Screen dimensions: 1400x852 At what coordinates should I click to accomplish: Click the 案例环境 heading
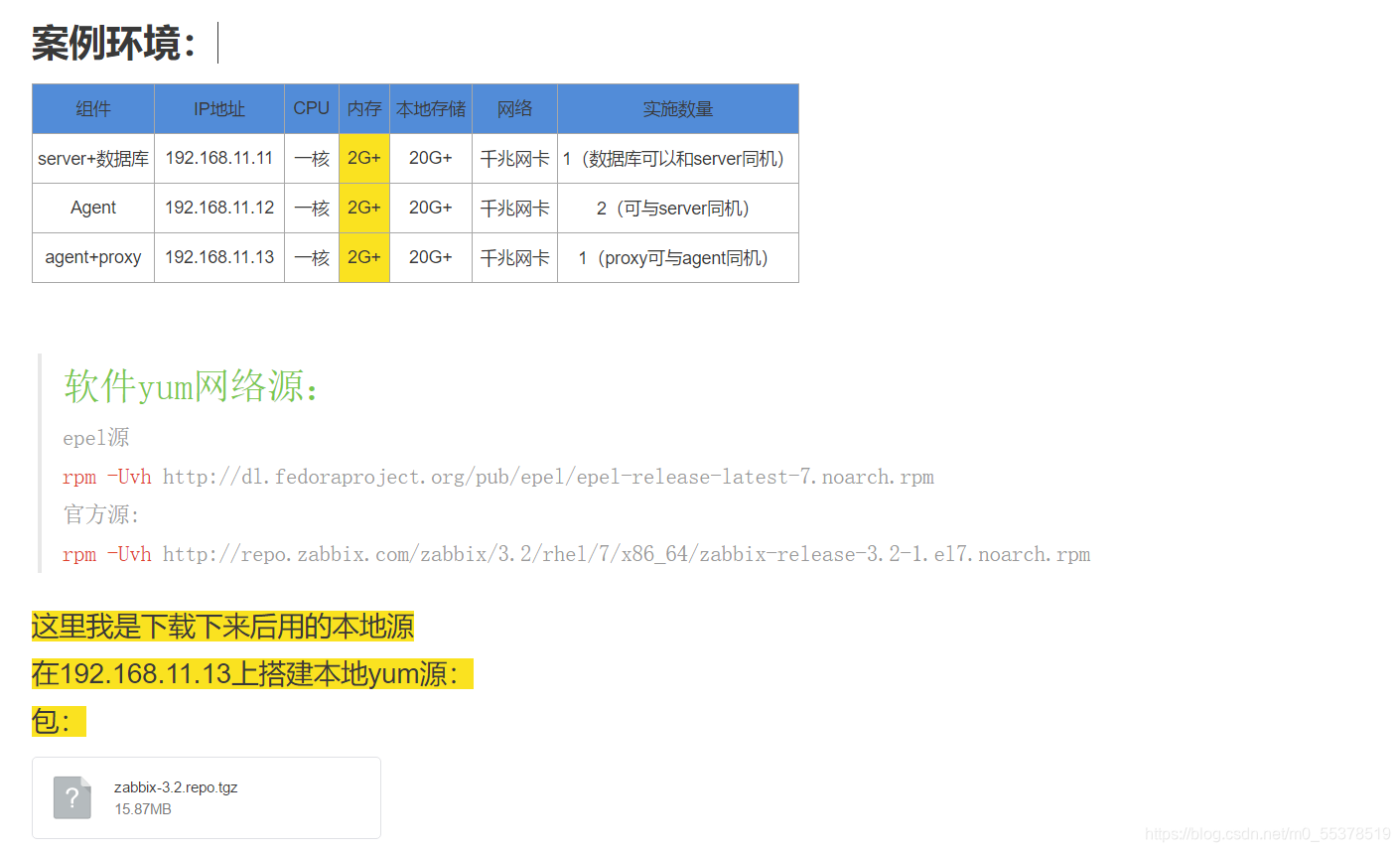point(114,43)
